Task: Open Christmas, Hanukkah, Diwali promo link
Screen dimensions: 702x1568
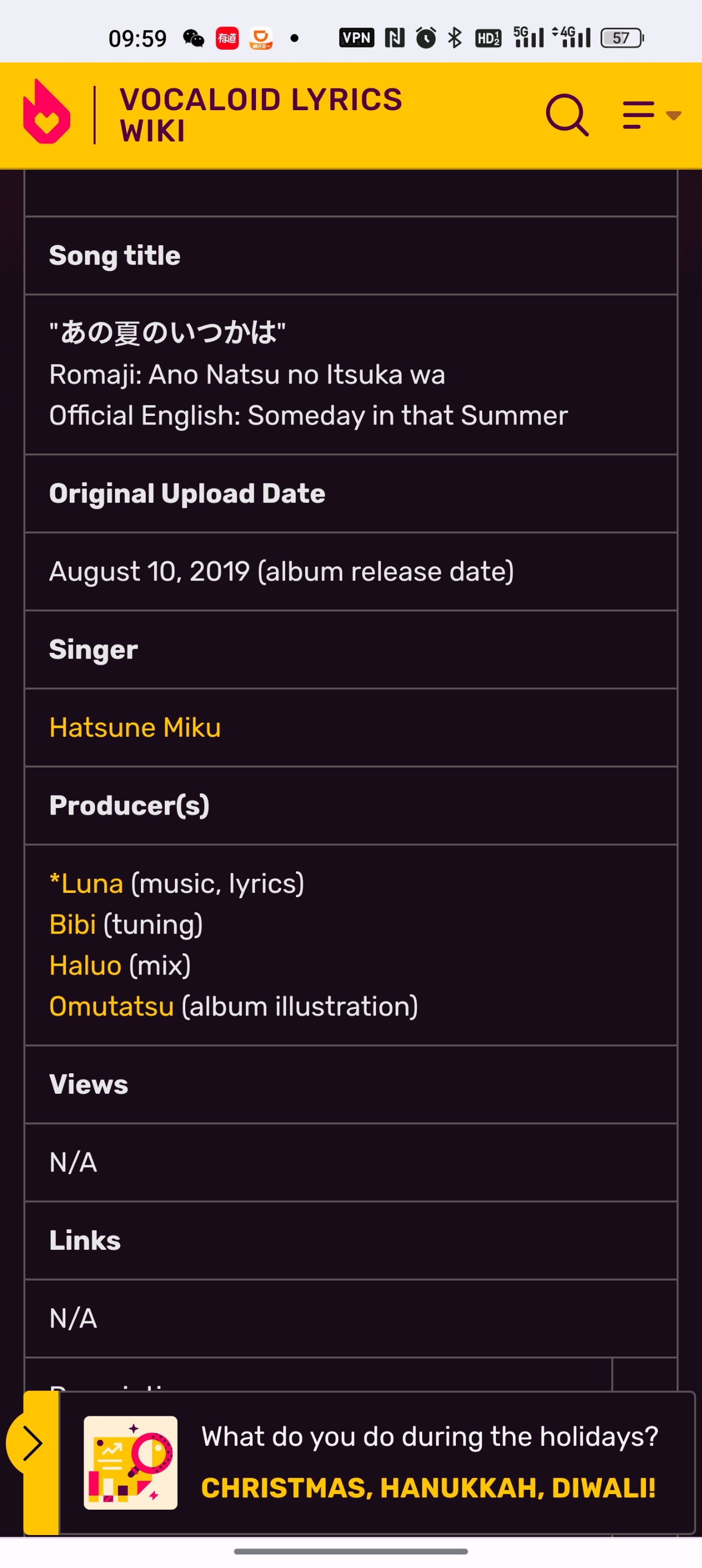Action: coord(429,1488)
